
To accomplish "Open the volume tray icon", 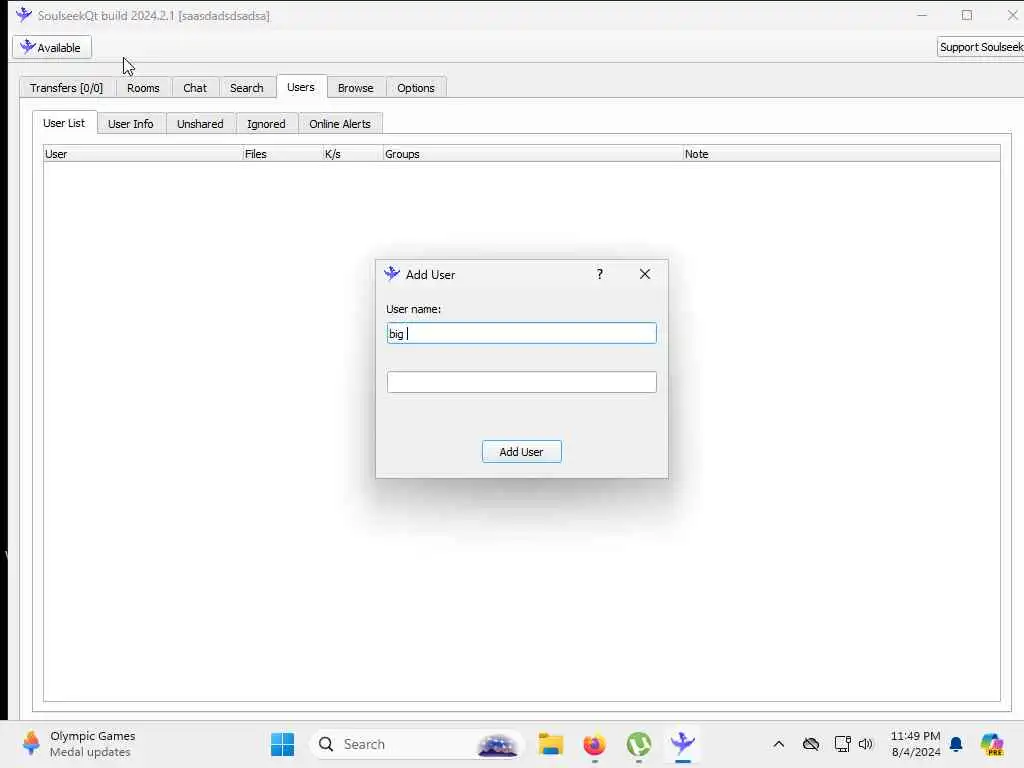I will pos(866,744).
